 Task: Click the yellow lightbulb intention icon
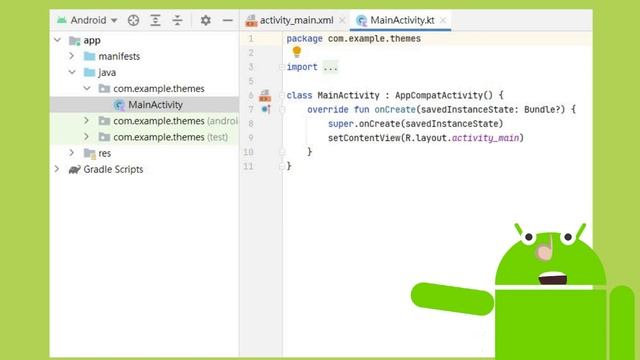click(x=297, y=52)
